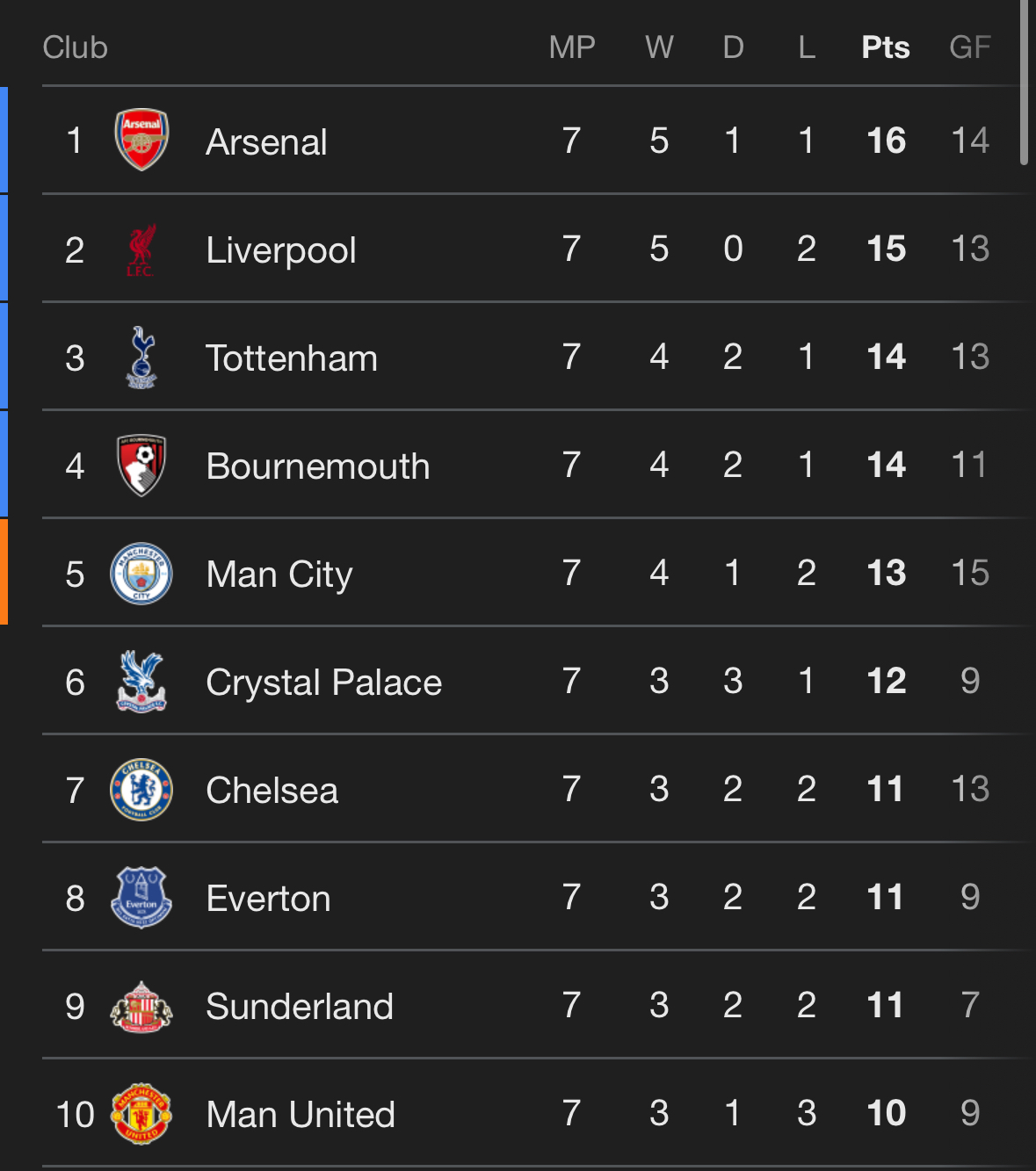Viewport: 1036px width, 1171px height.
Task: Click the vertical scrollbar thumb
Action: pyautogui.click(x=1024, y=83)
